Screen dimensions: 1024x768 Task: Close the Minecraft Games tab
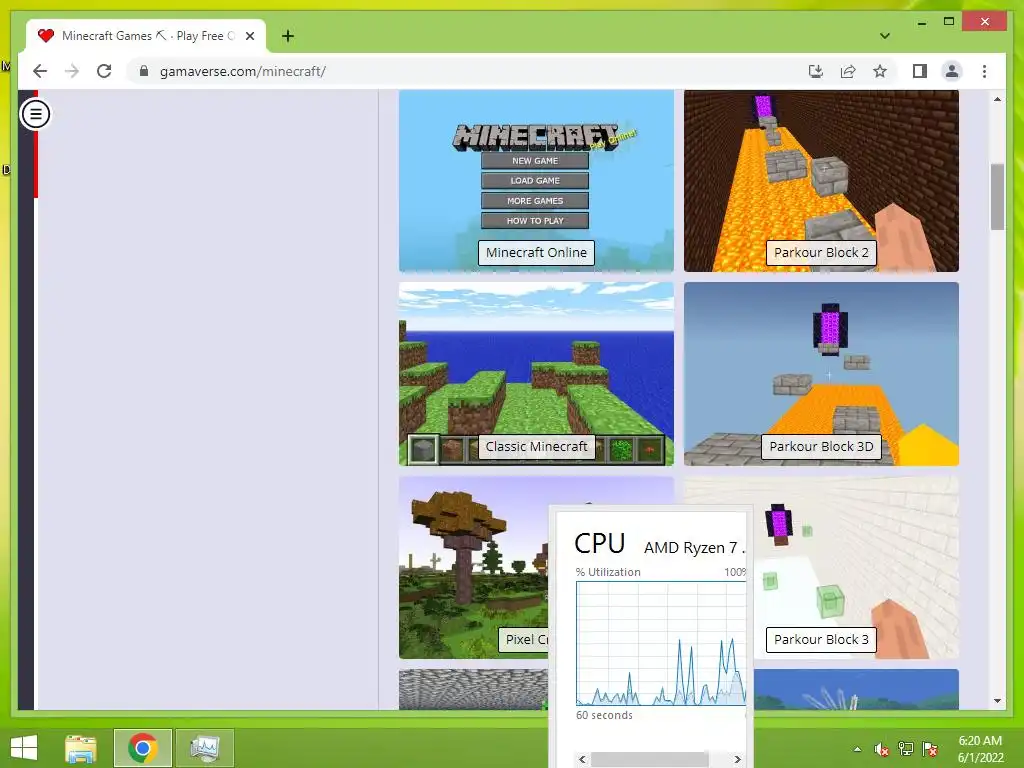pos(249,36)
